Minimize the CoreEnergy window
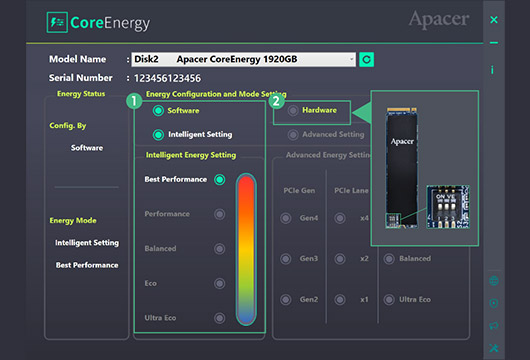 point(494,43)
